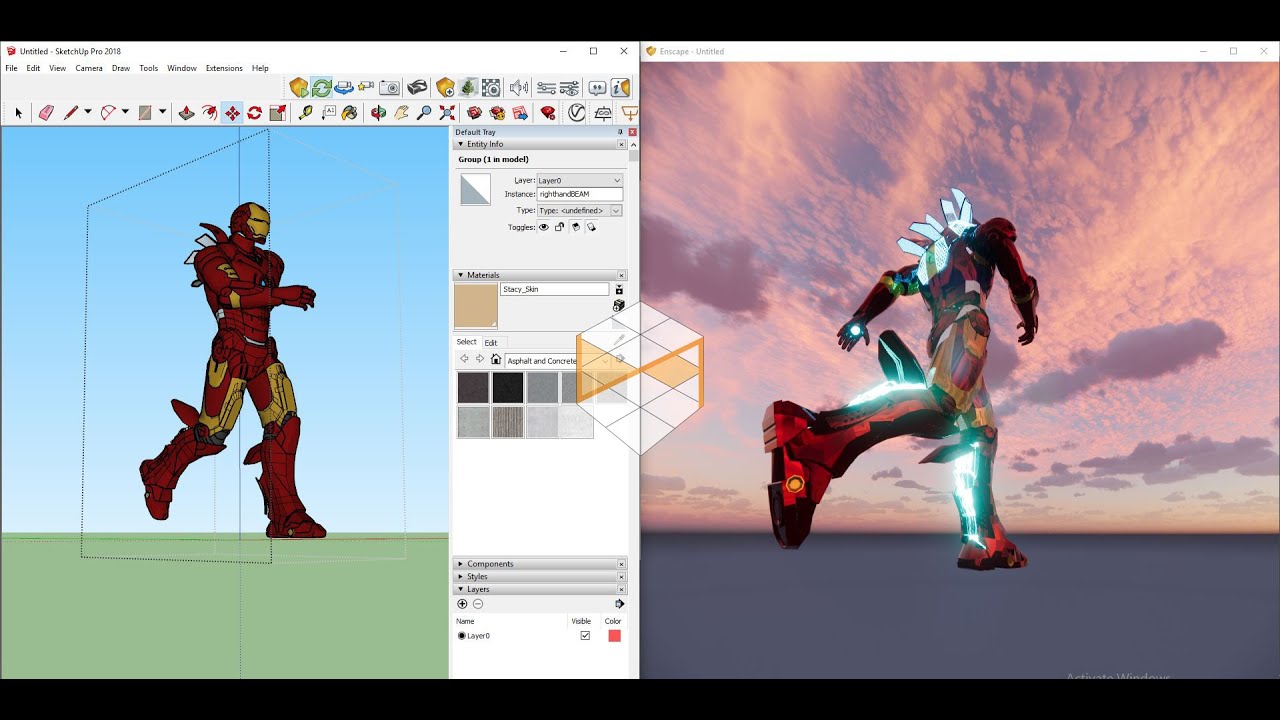Open the File menu
Viewport: 1280px width, 720px height.
12,68
